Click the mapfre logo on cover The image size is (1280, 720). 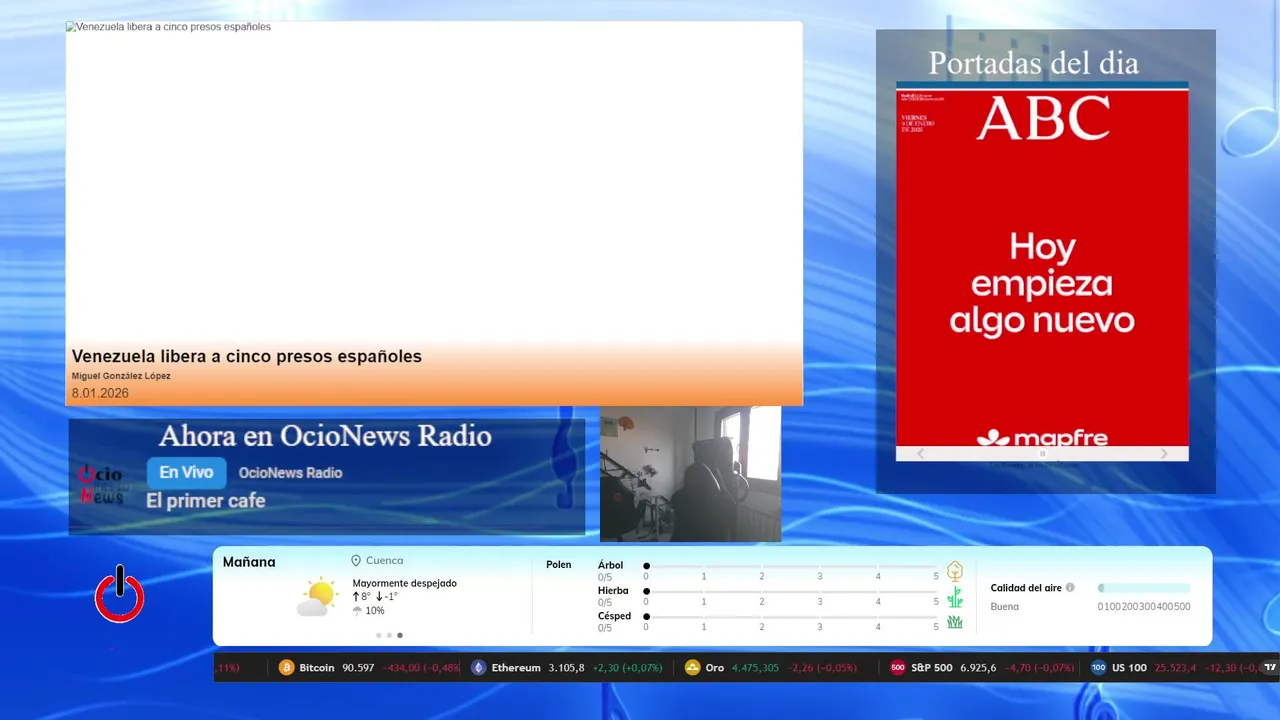(1042, 438)
